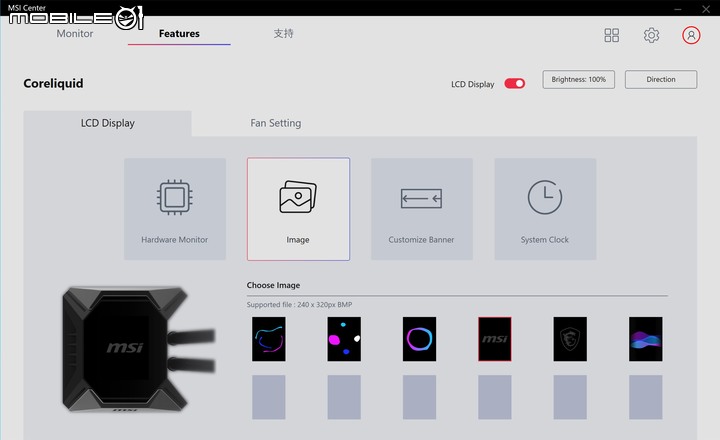Click the third empty custom image slot
720x440 pixels.
click(x=419, y=397)
